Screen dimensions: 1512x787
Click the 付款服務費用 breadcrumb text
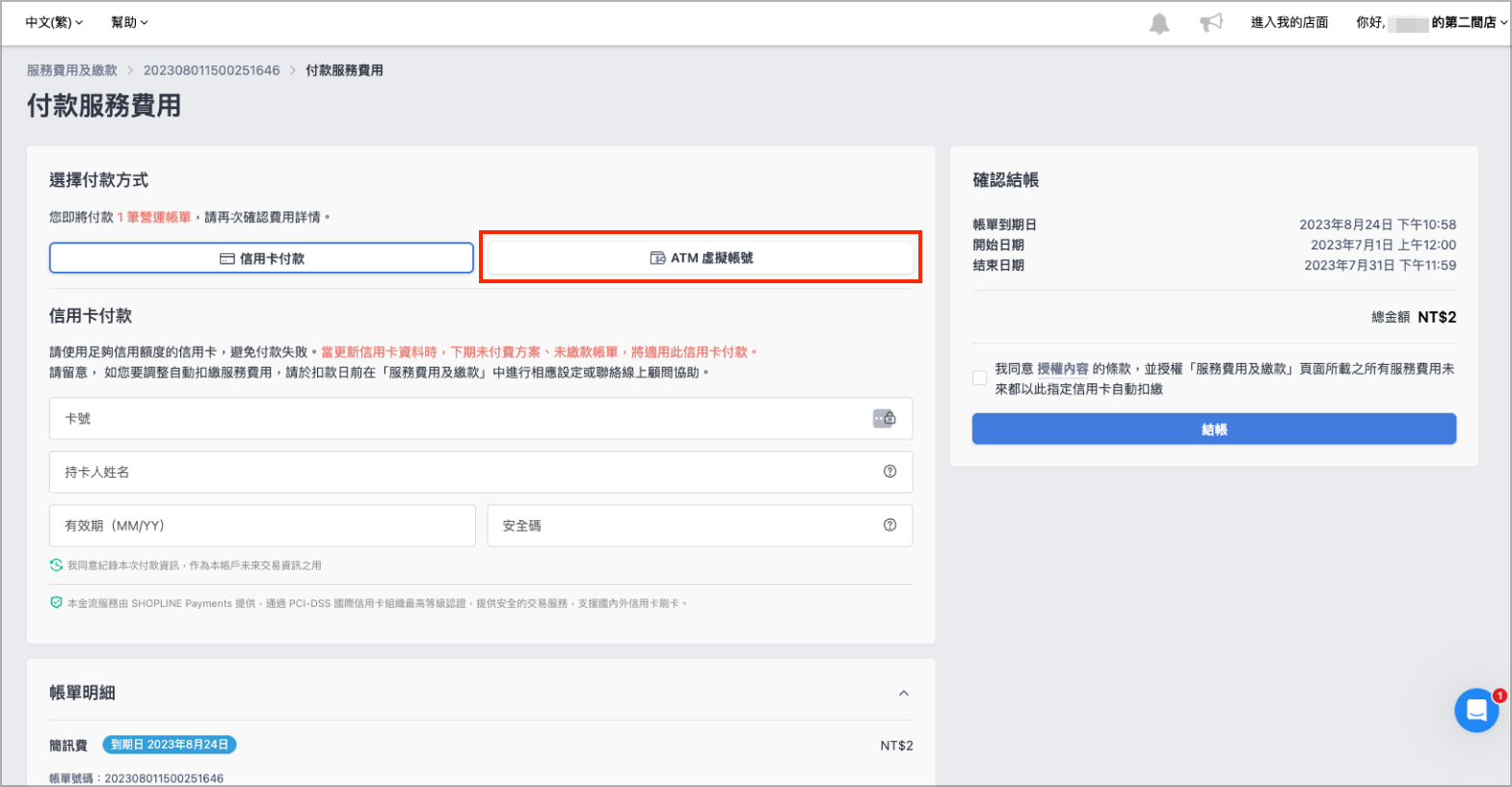pos(344,70)
